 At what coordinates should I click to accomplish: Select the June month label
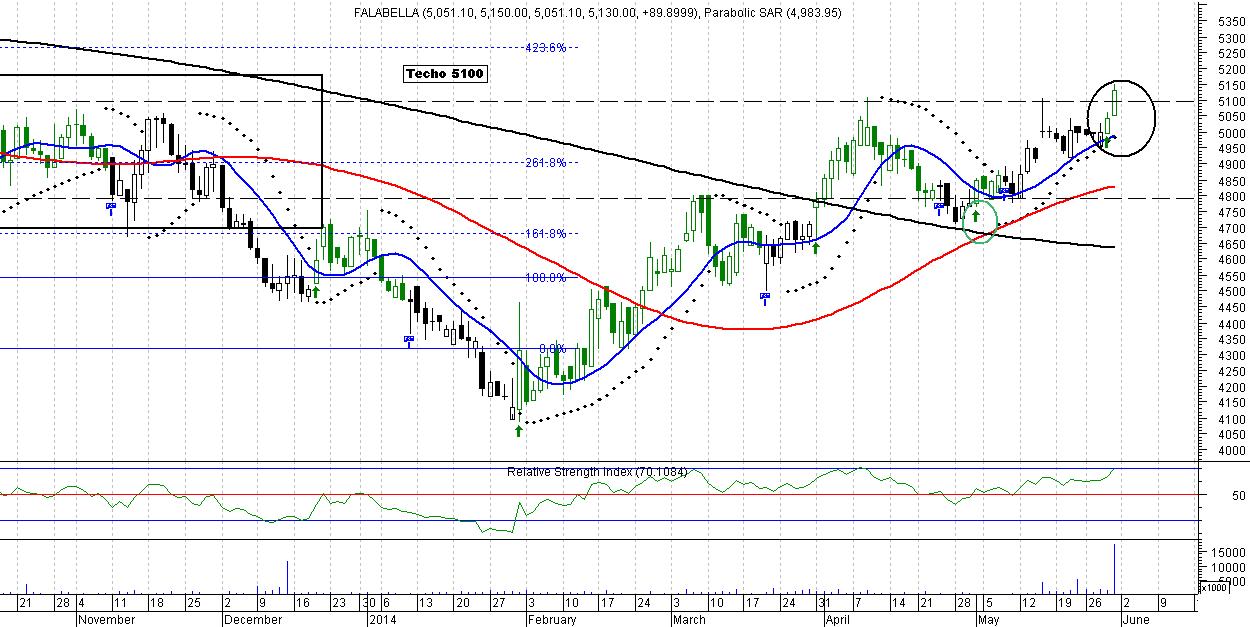[1137, 620]
